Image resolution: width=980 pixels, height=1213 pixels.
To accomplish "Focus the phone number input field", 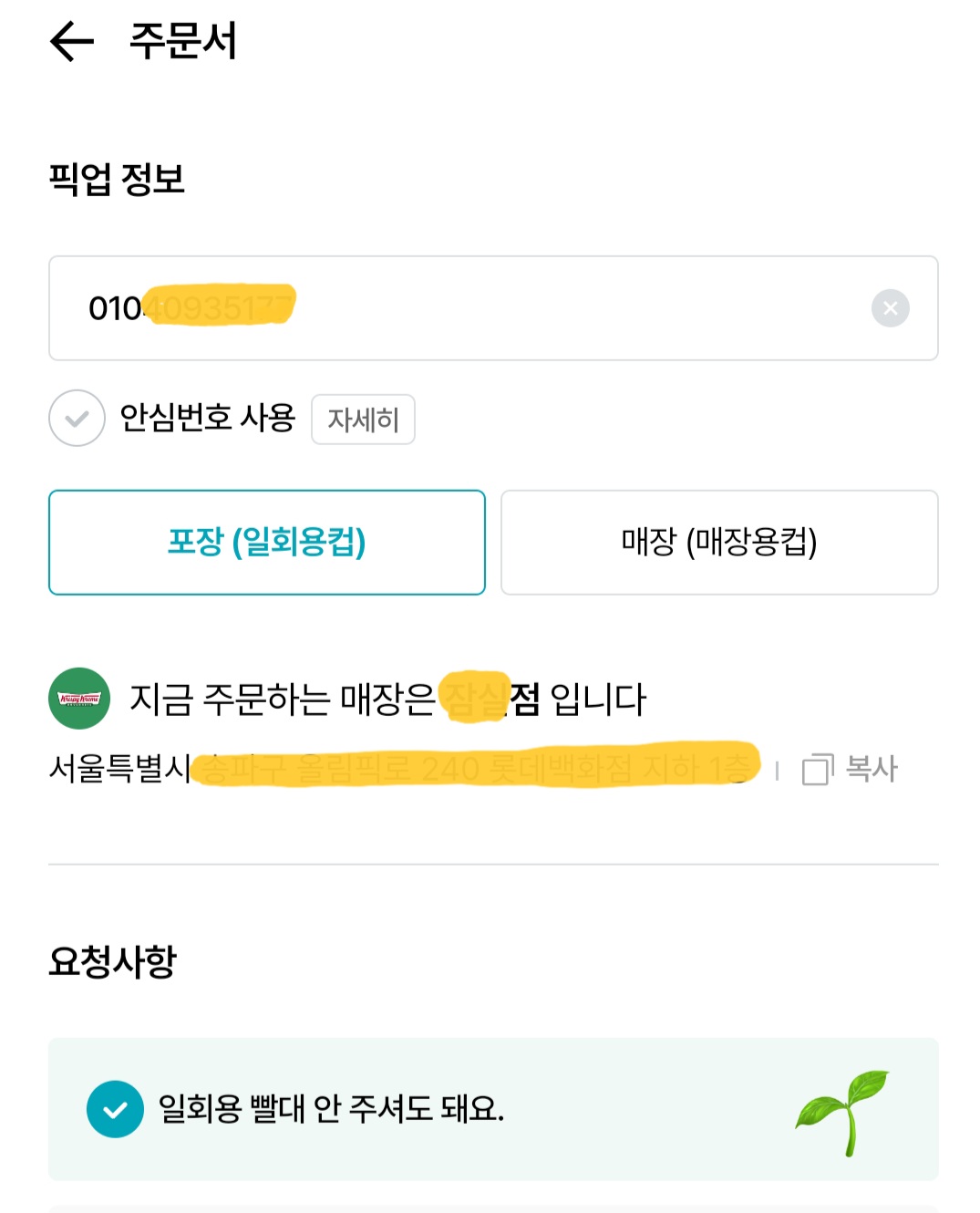I will pyautogui.click(x=547, y=308).
